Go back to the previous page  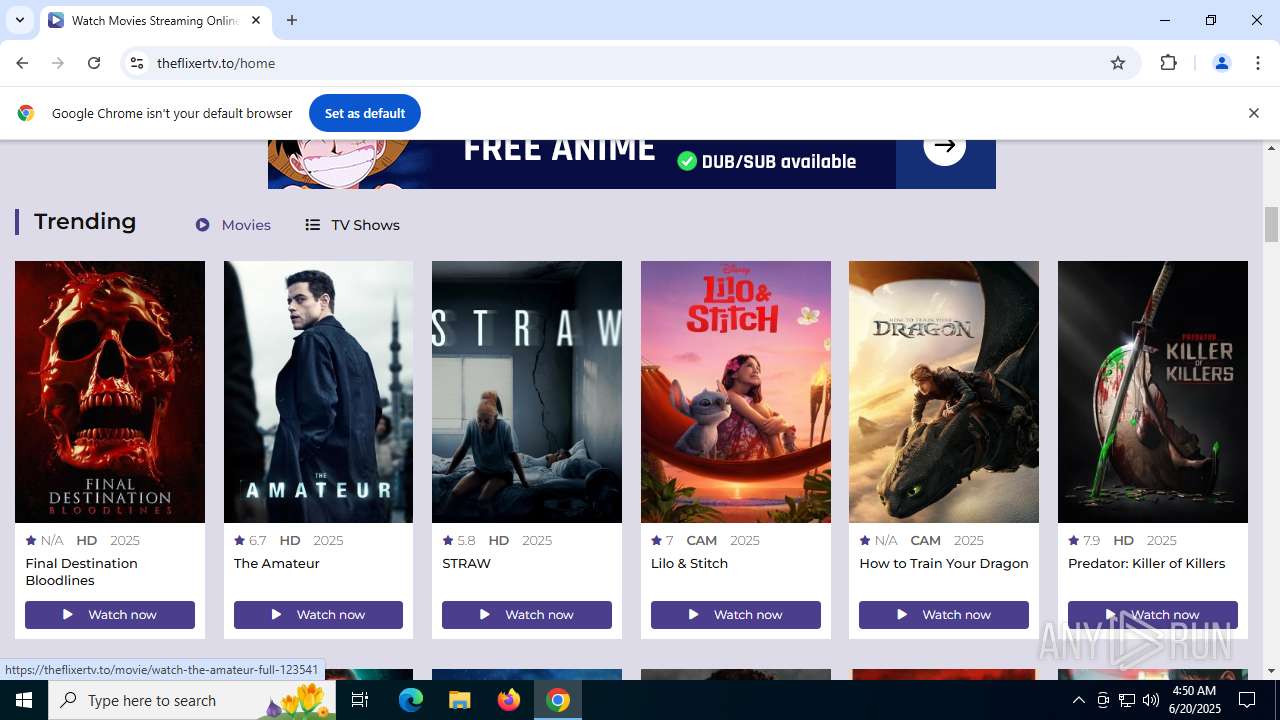pyautogui.click(x=22, y=63)
